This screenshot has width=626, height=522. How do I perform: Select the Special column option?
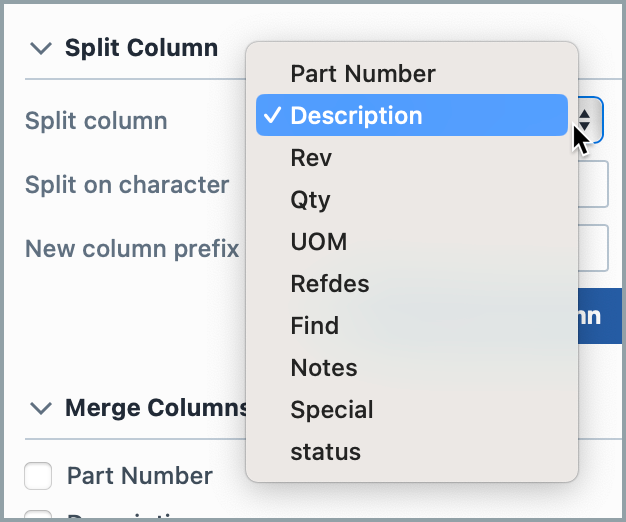pos(412,410)
